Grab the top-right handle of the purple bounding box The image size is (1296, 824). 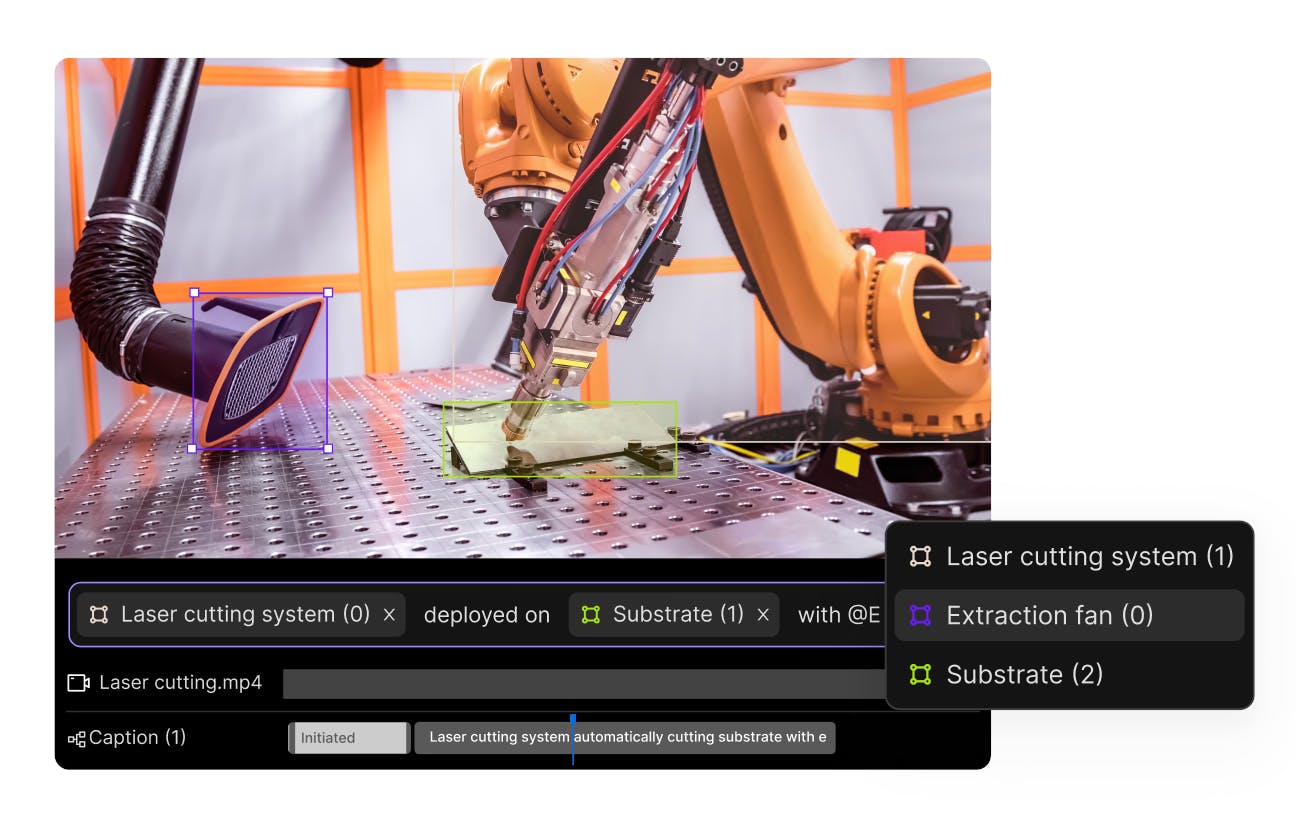coord(328,293)
